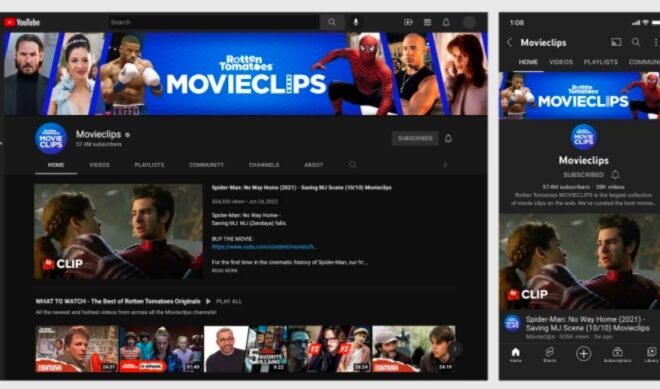Switch to the desktop VIDEOS tab
The width and height of the screenshot is (660, 389).
click(100, 165)
